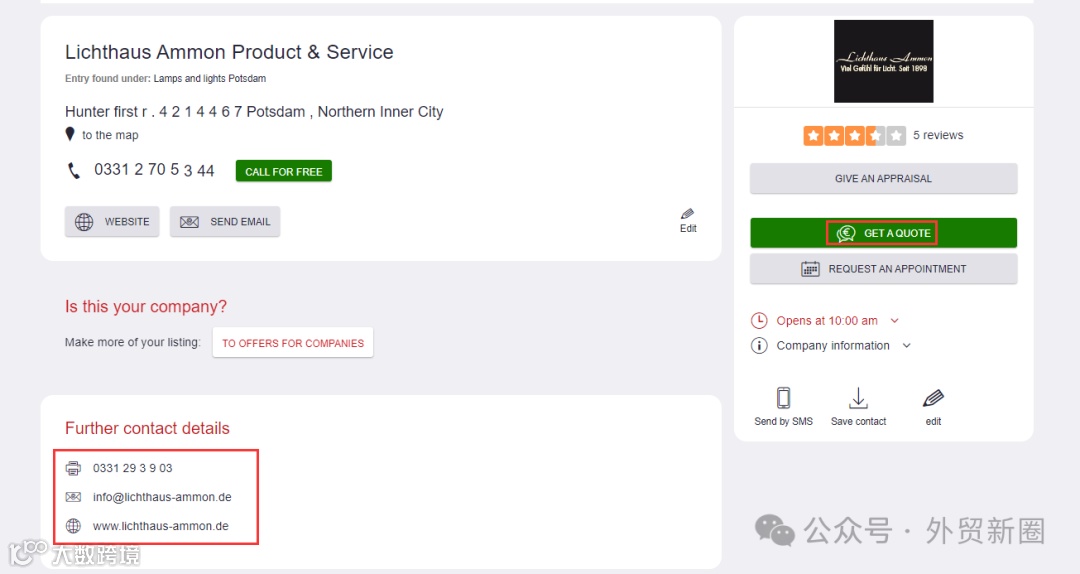Click the company information info icon
This screenshot has width=1080, height=574.
[759, 346]
